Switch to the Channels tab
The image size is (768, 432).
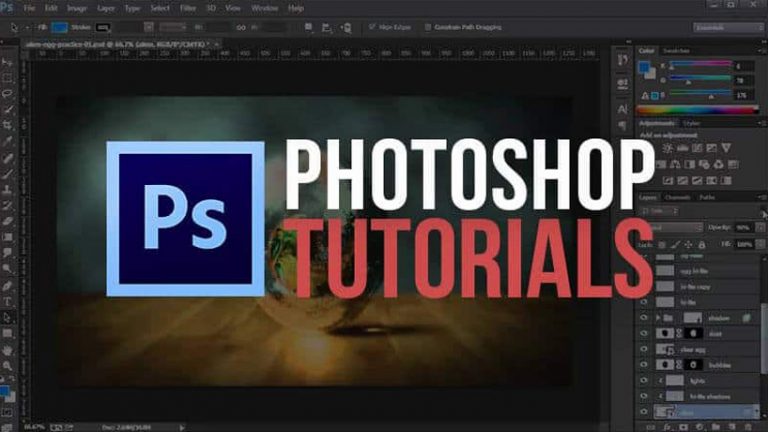(x=677, y=197)
